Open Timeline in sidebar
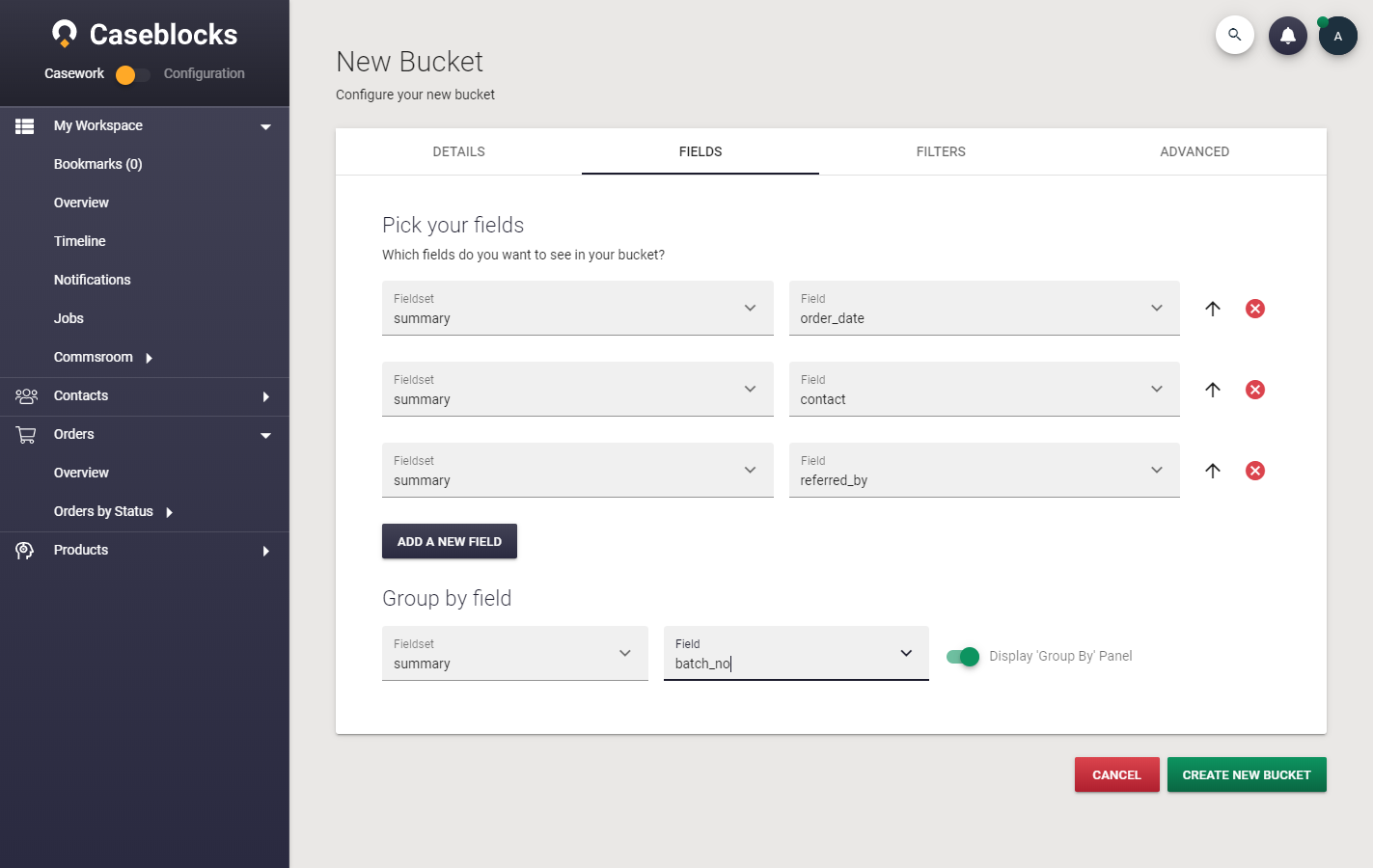The height and width of the screenshot is (868, 1373). (80, 241)
